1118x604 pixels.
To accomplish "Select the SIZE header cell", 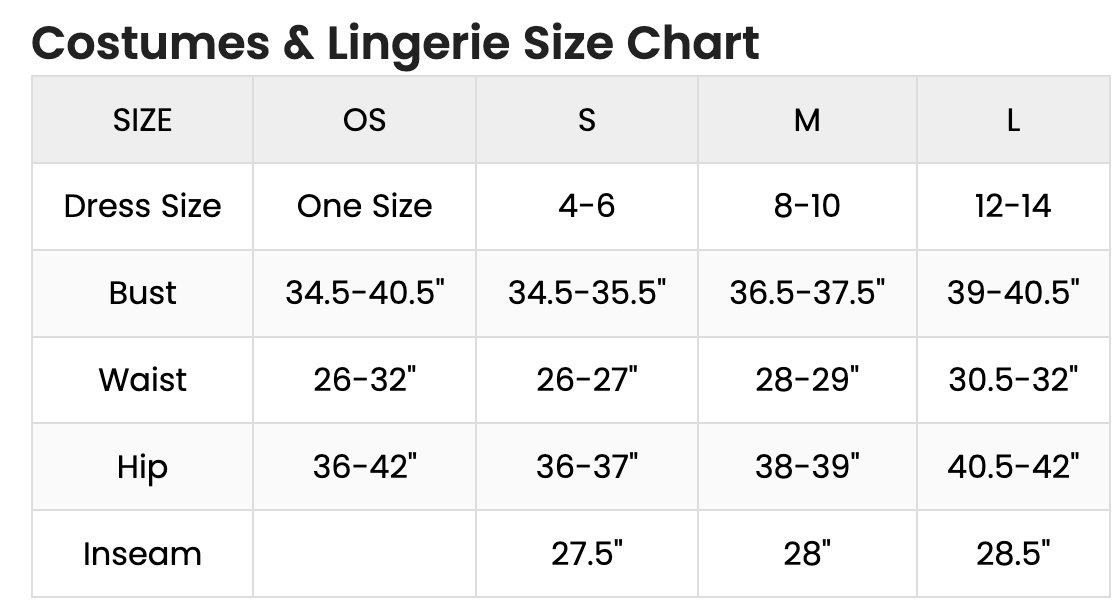I will 142,120.
